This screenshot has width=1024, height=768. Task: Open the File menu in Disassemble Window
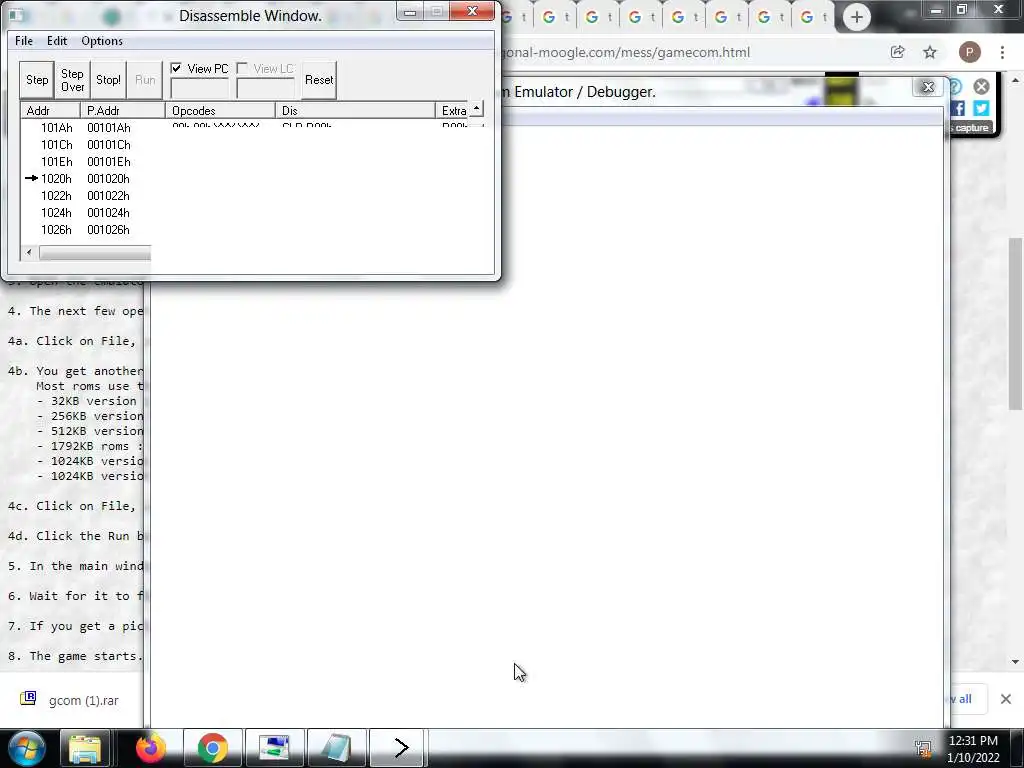24,40
